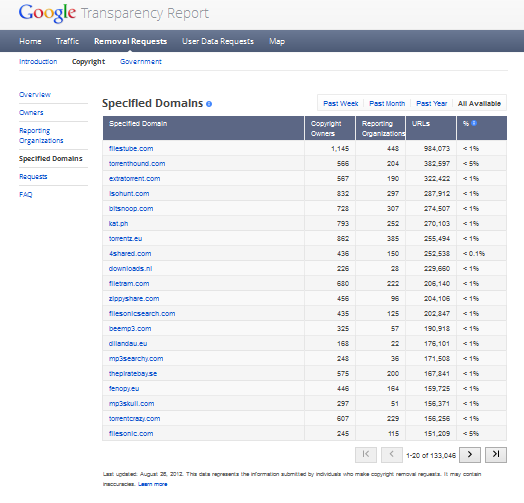Click the Google logo

click(47, 13)
